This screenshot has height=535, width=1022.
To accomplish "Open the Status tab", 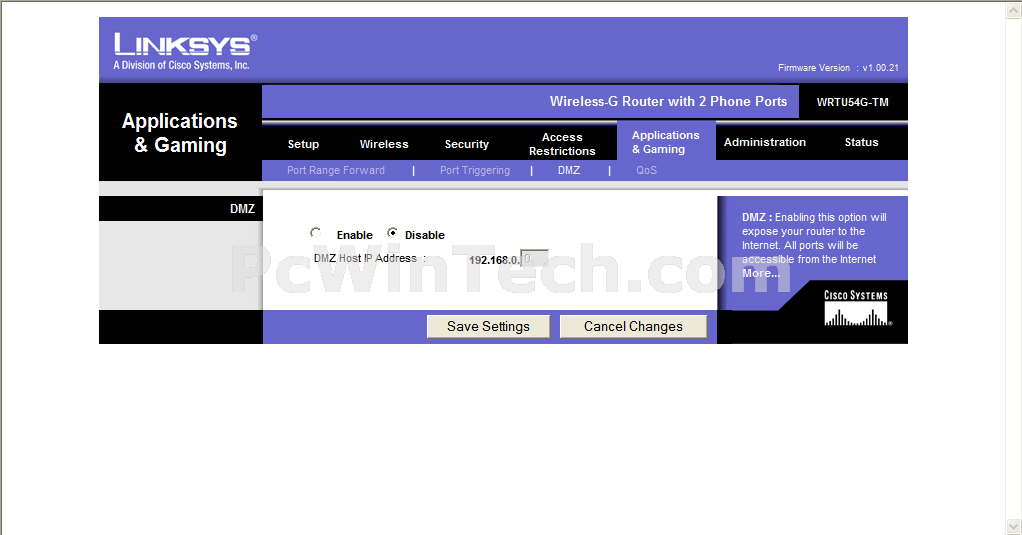I will coord(861,142).
